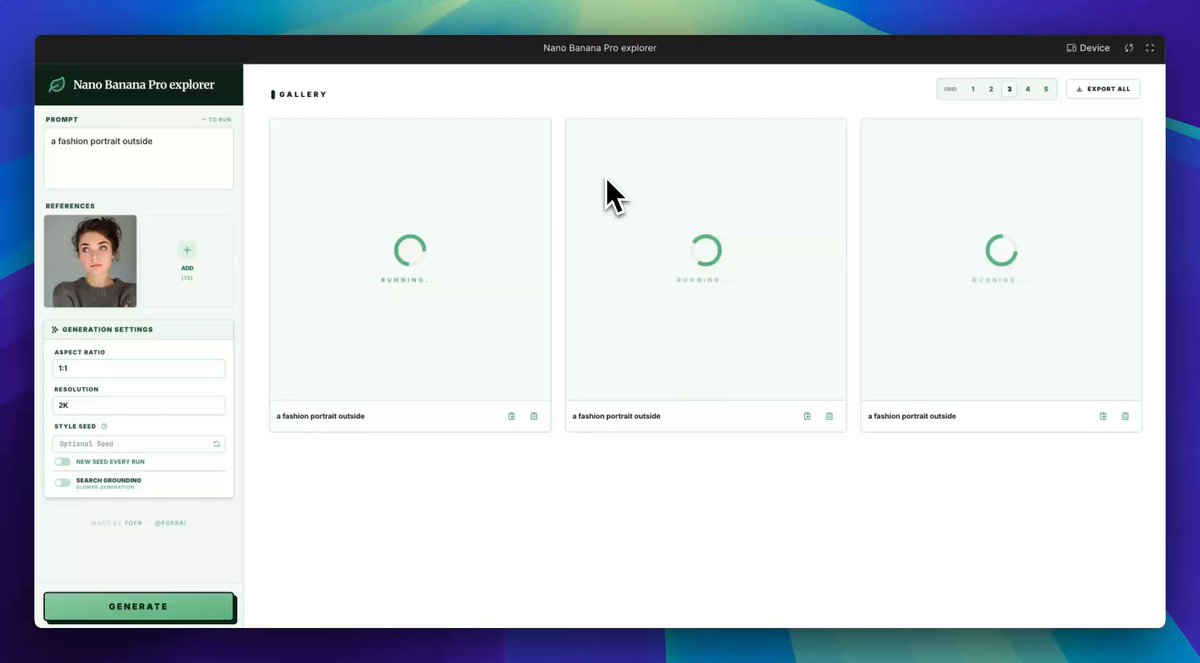The width and height of the screenshot is (1200, 663).
Task: Click the grid view icon in the pagination bar
Action: [950, 89]
